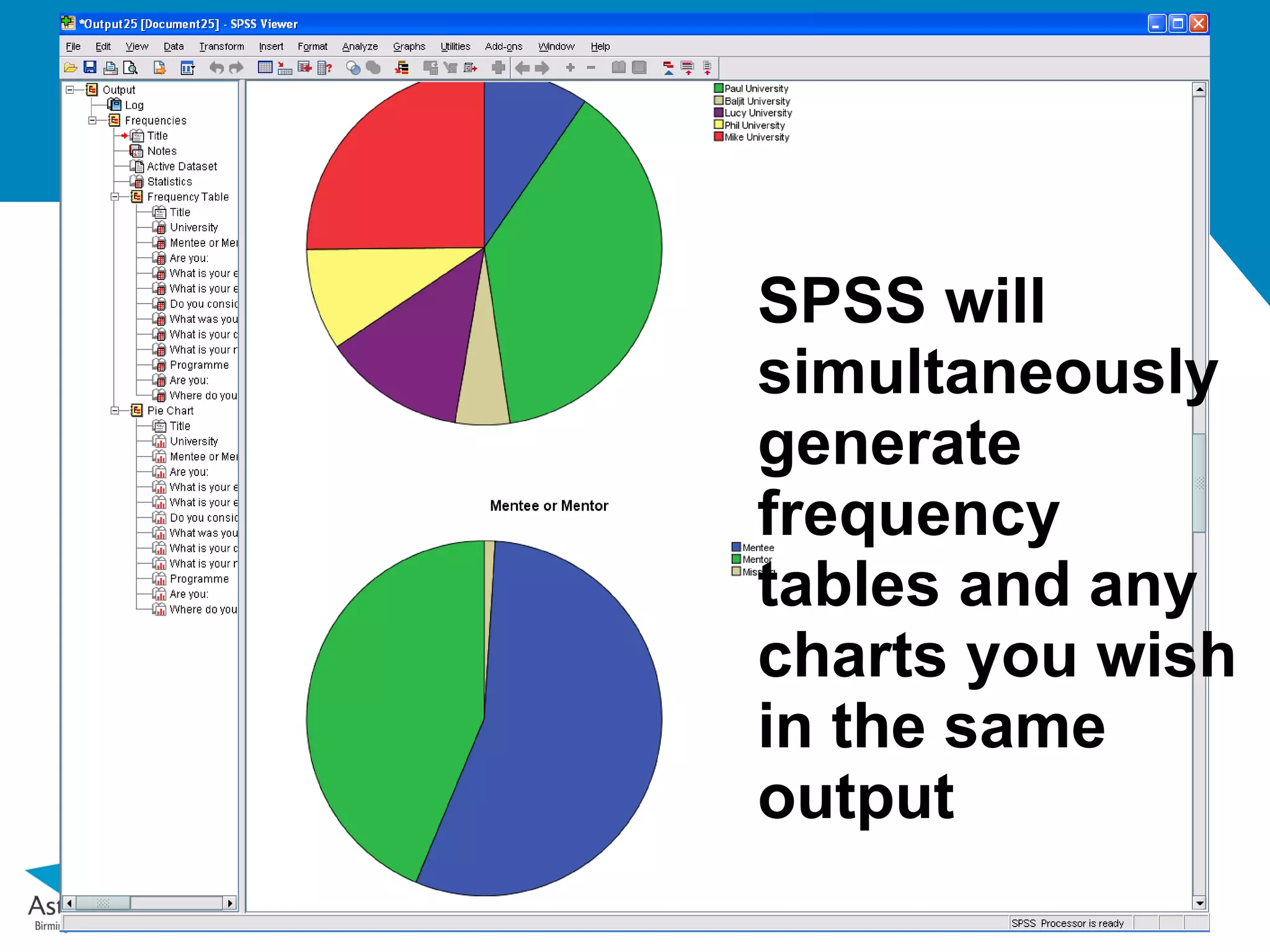Click the Dialog Recall icon
Screen dimensions: 1270x952
pyautogui.click(x=187, y=68)
